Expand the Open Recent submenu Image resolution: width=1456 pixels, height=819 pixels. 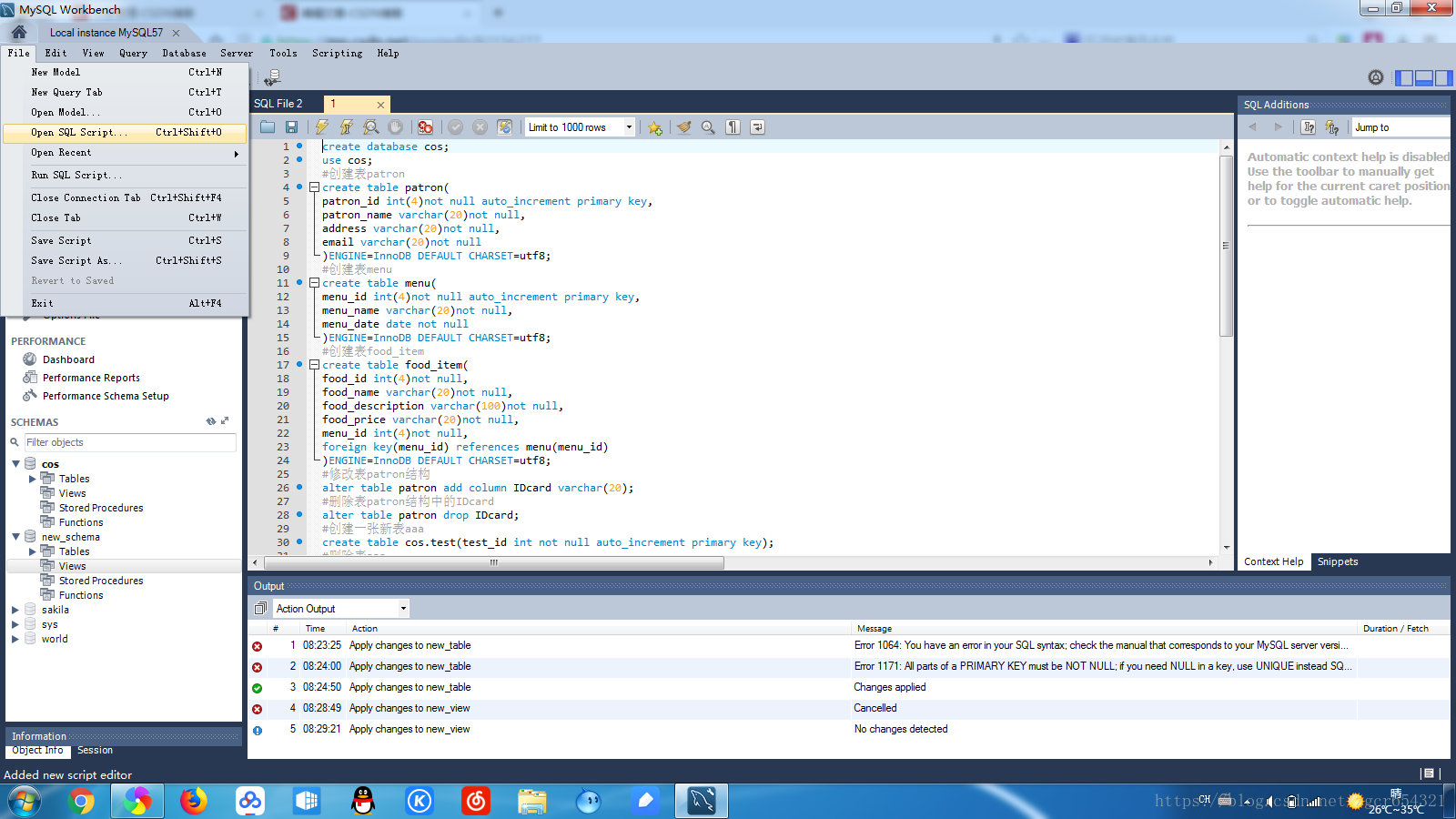[126, 153]
